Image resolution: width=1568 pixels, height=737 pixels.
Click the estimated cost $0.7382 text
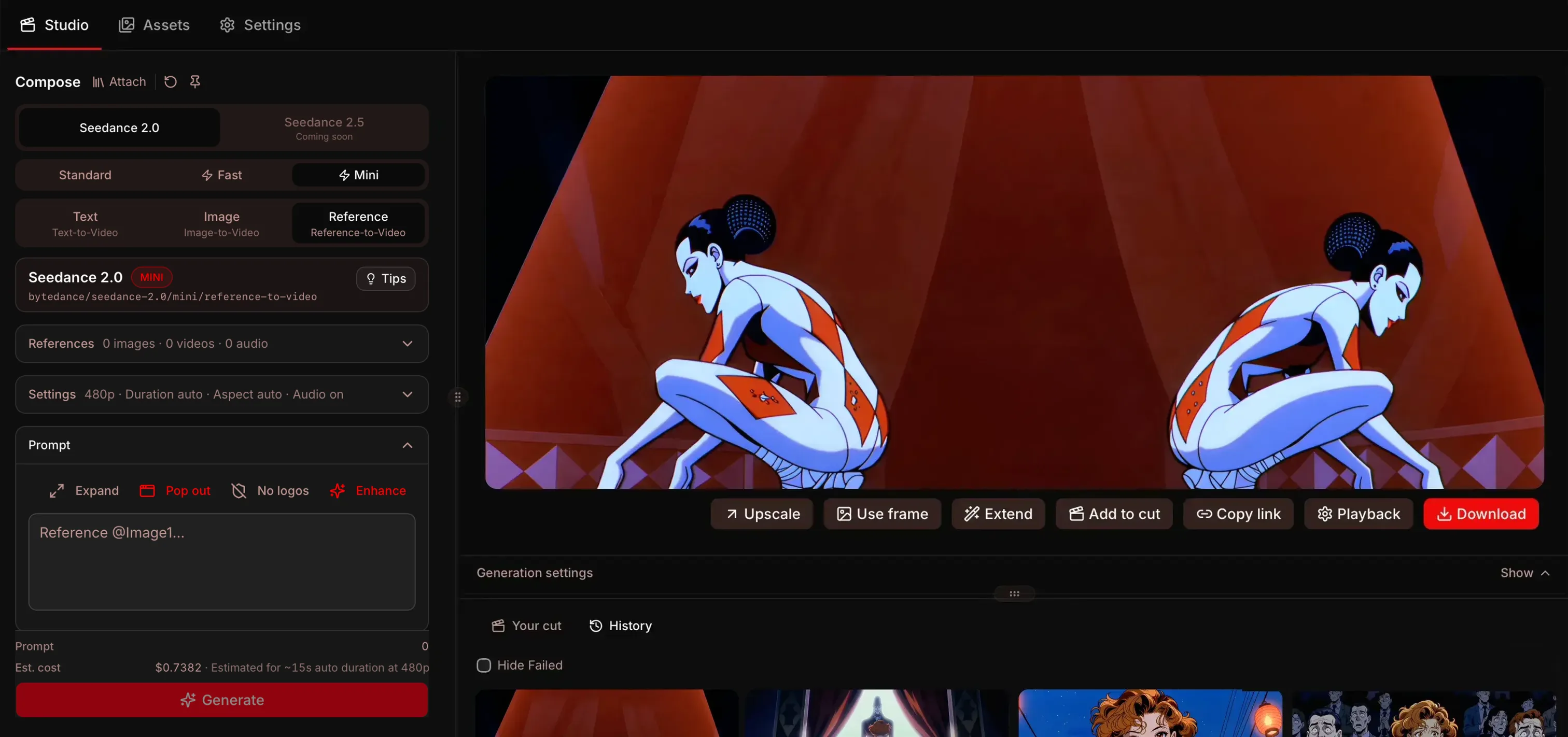tap(178, 668)
